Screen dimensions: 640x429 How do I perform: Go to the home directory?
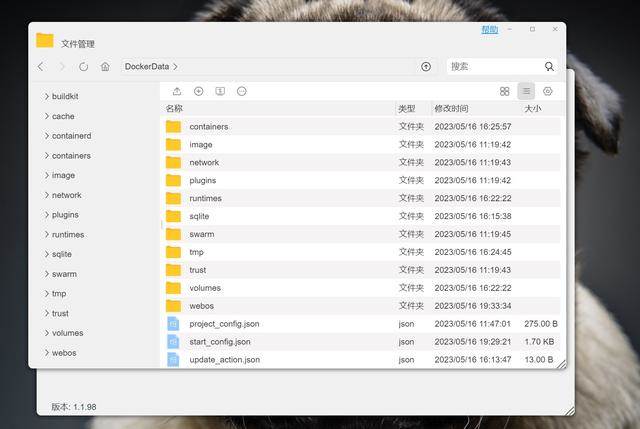[x=105, y=67]
